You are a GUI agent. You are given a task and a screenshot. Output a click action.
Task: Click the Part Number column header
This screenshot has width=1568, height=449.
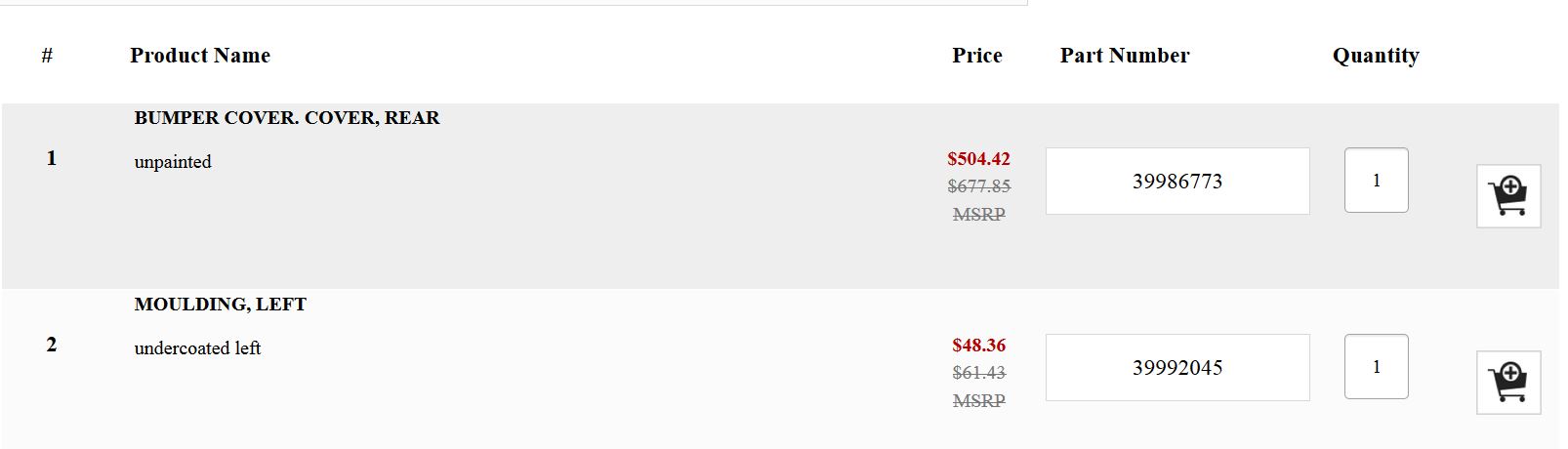click(1125, 56)
